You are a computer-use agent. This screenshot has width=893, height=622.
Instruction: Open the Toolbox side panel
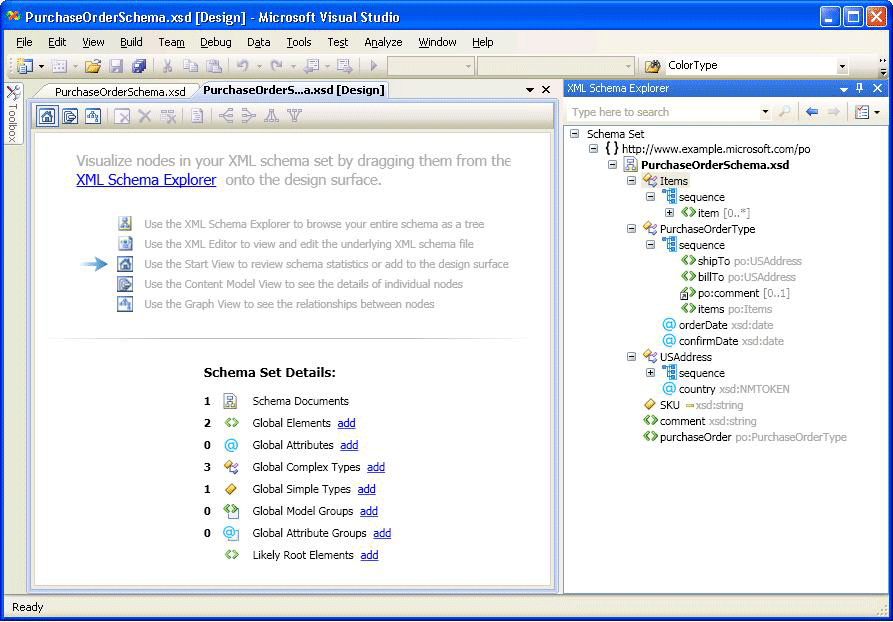tap(13, 114)
